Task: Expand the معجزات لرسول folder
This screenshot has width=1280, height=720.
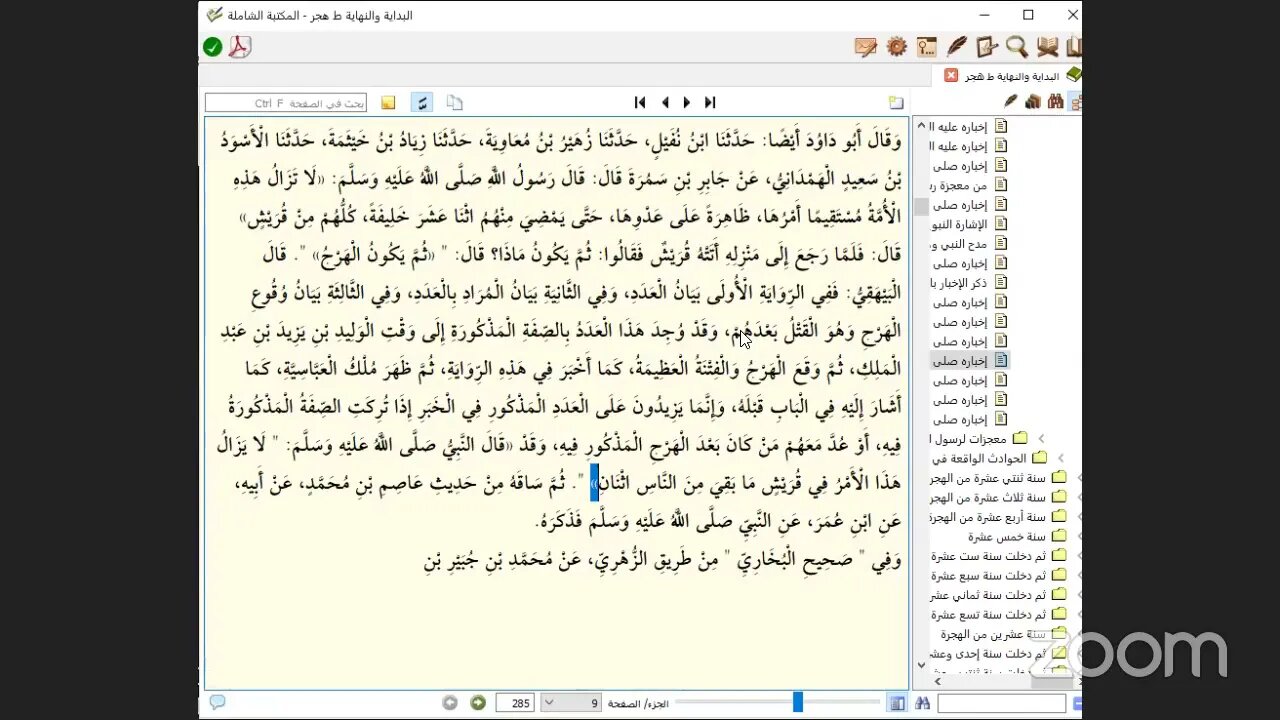Action: tap(1041, 439)
